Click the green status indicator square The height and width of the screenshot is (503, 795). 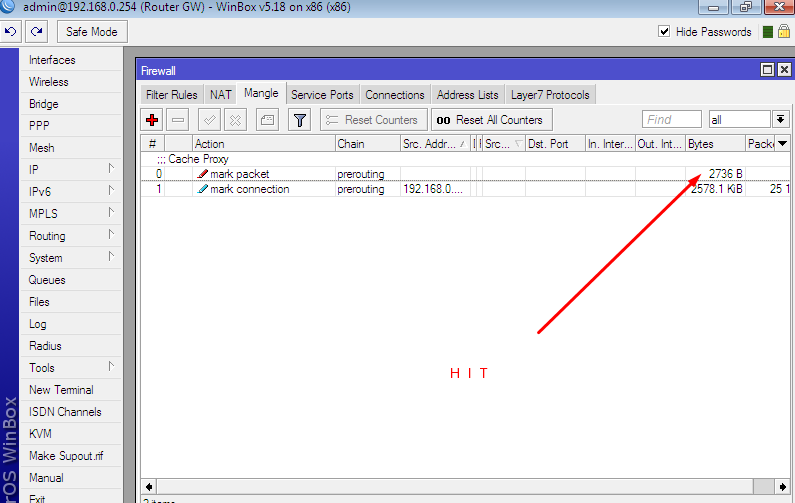tap(768, 32)
